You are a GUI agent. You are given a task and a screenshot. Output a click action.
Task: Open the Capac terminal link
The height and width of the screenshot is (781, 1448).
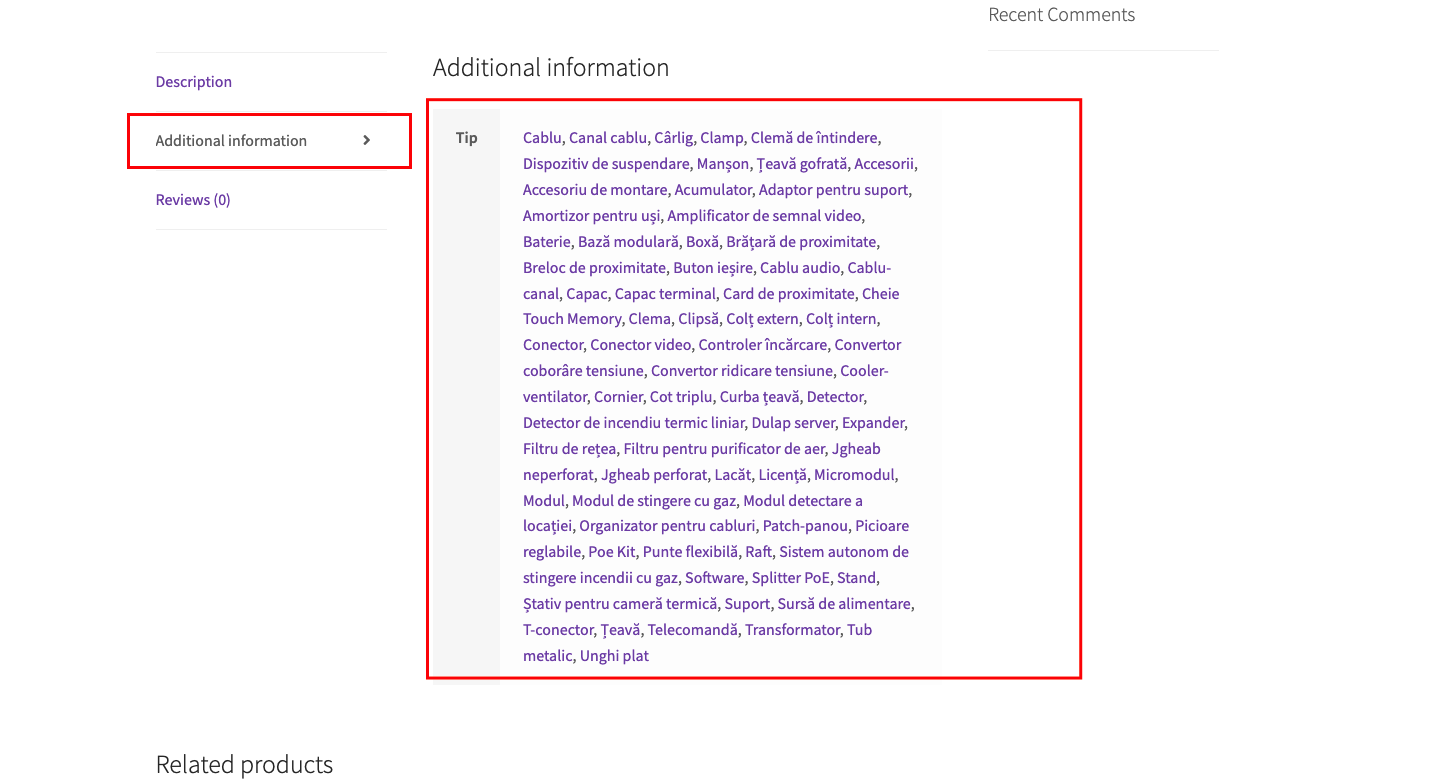pyautogui.click(x=665, y=294)
